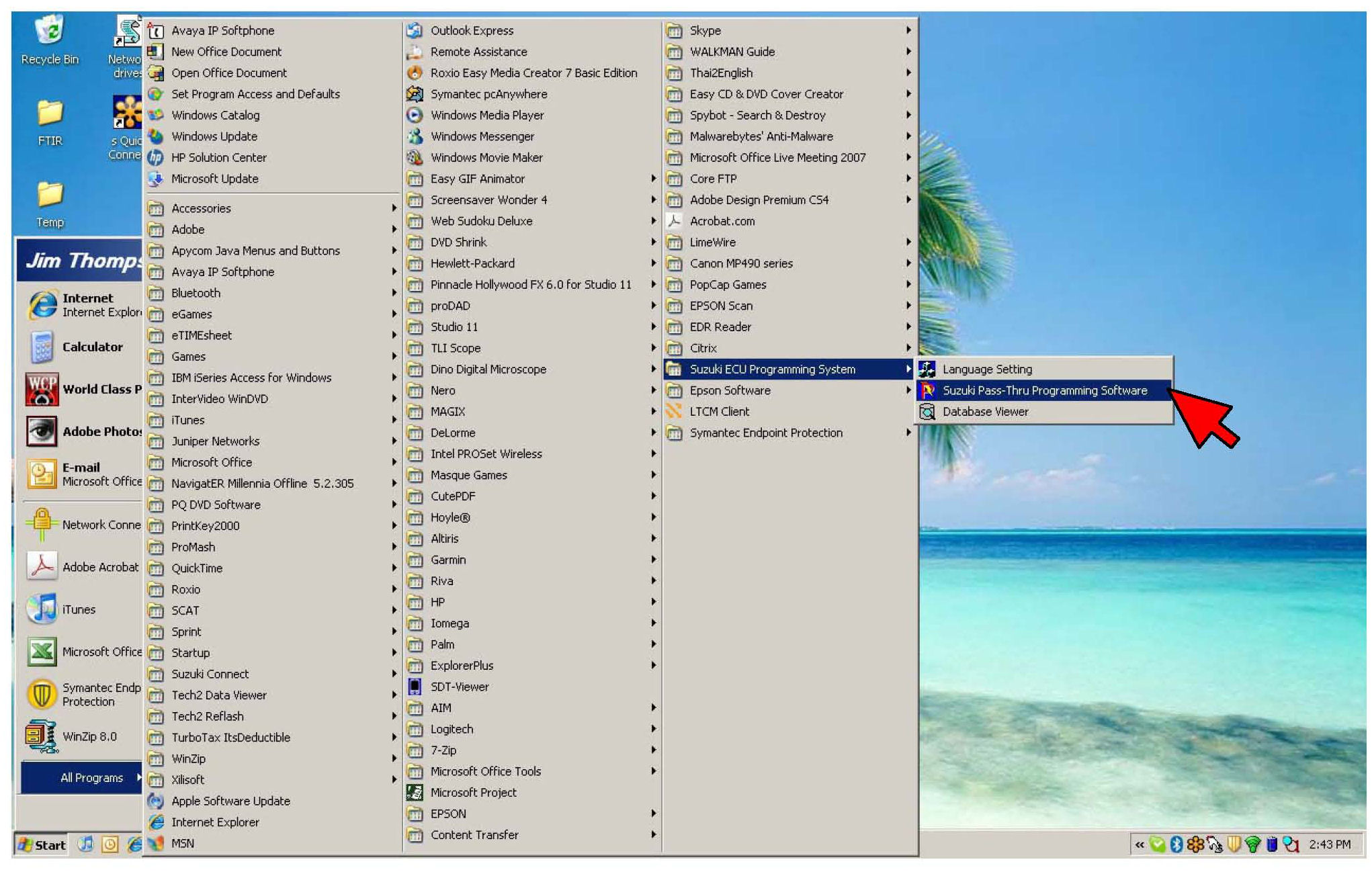The height and width of the screenshot is (874, 1372).
Task: Select Pinnacle Hollywood FX 6.0 folder
Action: click(x=532, y=284)
